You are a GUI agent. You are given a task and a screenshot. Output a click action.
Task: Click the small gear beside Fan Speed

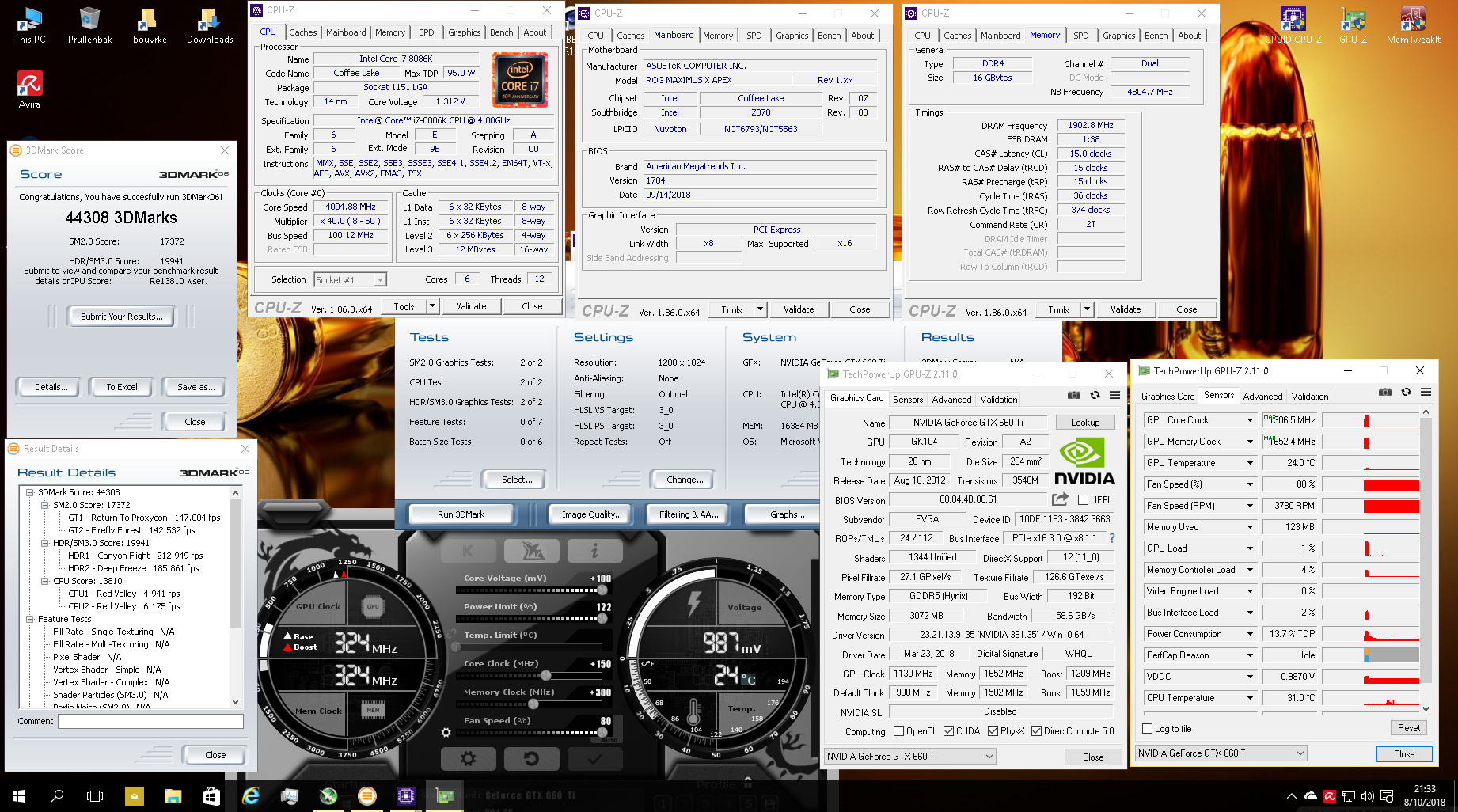point(446,733)
